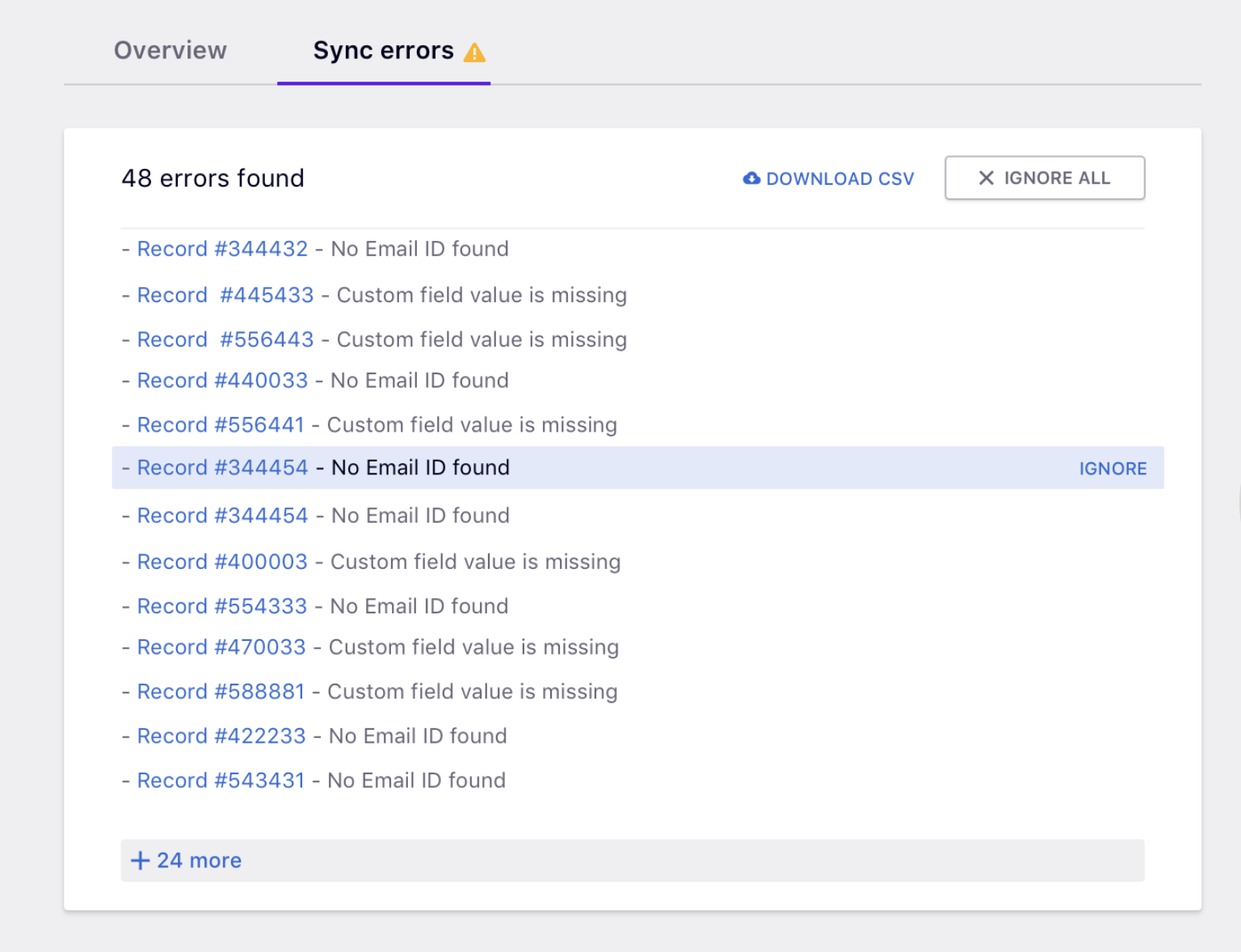1241x952 pixels.
Task: Open Record #543431 link
Action: (221, 781)
